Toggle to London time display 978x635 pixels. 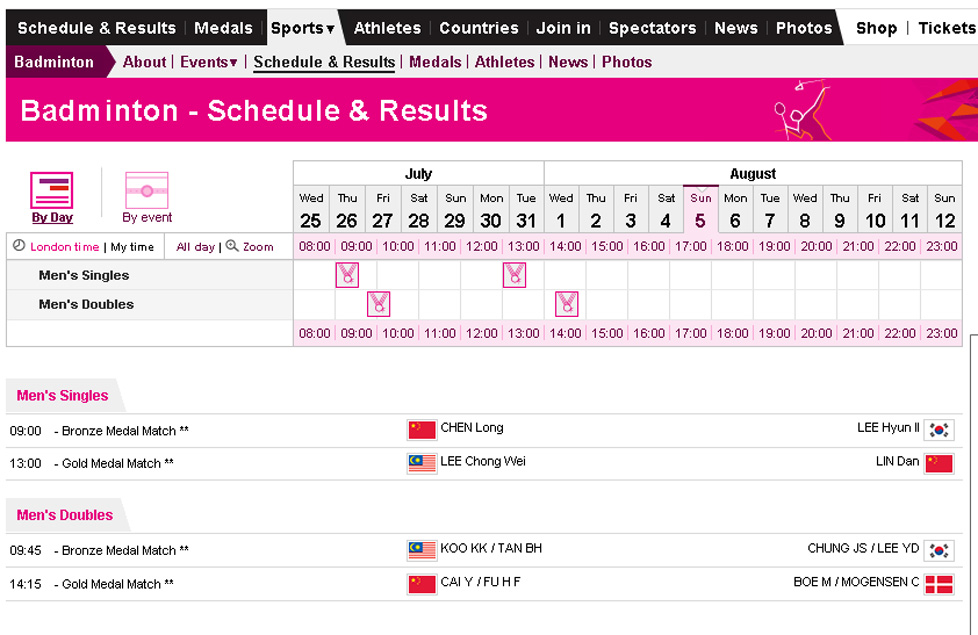coord(64,247)
